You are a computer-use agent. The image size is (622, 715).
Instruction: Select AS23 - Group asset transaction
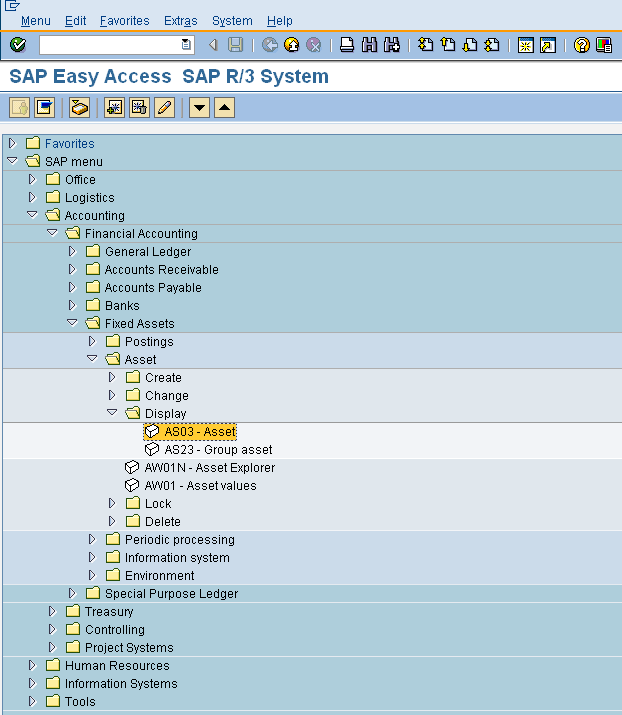(x=218, y=449)
